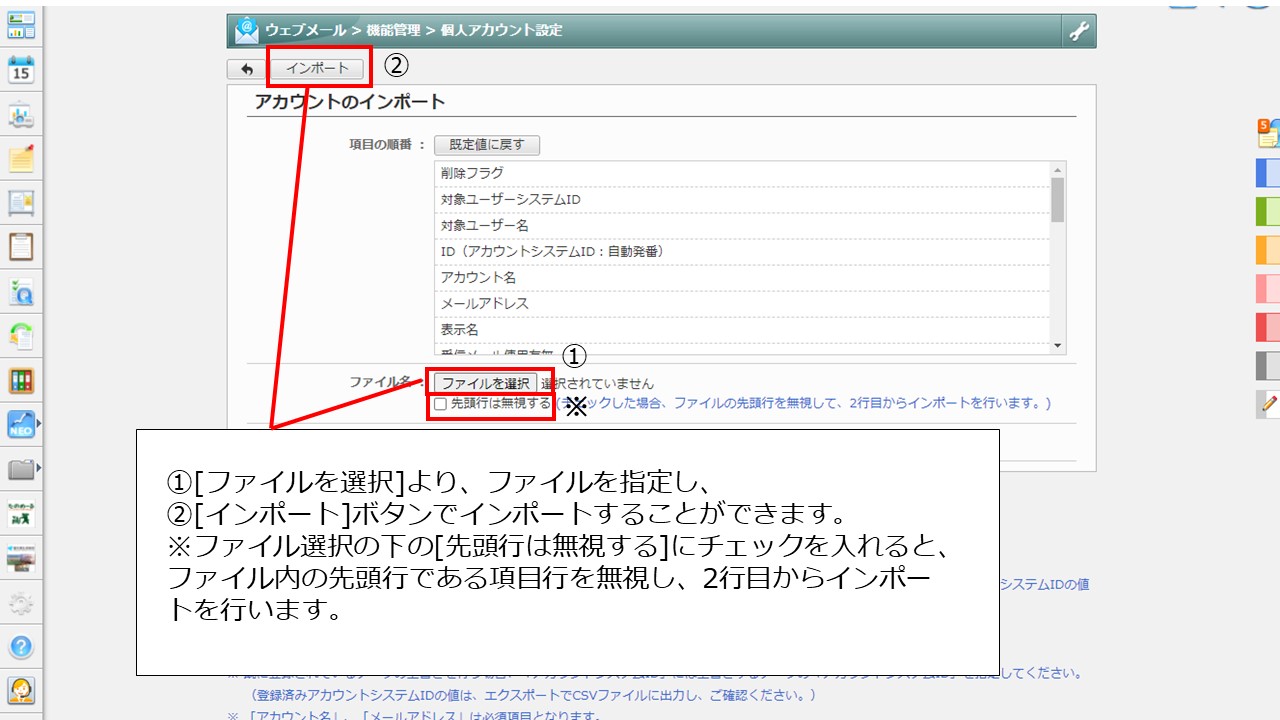Select 削除フラグ in the item order list
Image resolution: width=1280 pixels, height=720 pixels.
click(742, 174)
